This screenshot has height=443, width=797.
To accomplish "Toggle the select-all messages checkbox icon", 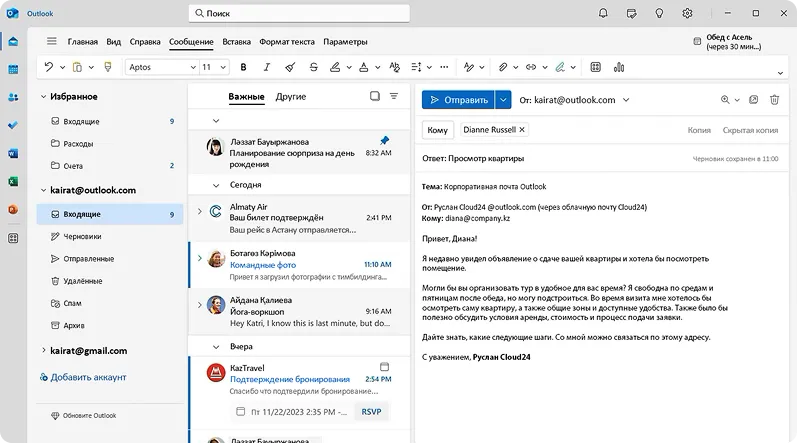I will pyautogui.click(x=375, y=96).
